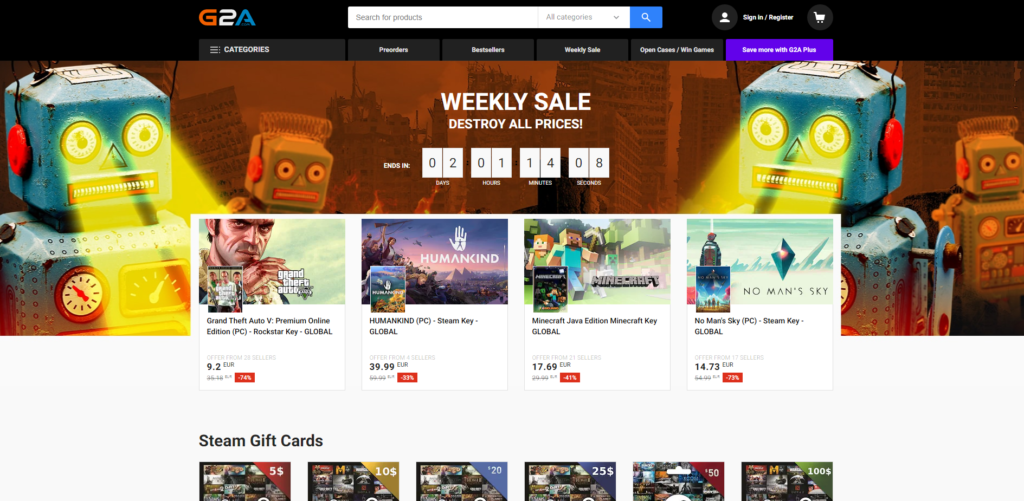This screenshot has width=1024, height=501.
Task: Click the HUMANKIND (PC) Steam Key title
Action: (x=423, y=326)
